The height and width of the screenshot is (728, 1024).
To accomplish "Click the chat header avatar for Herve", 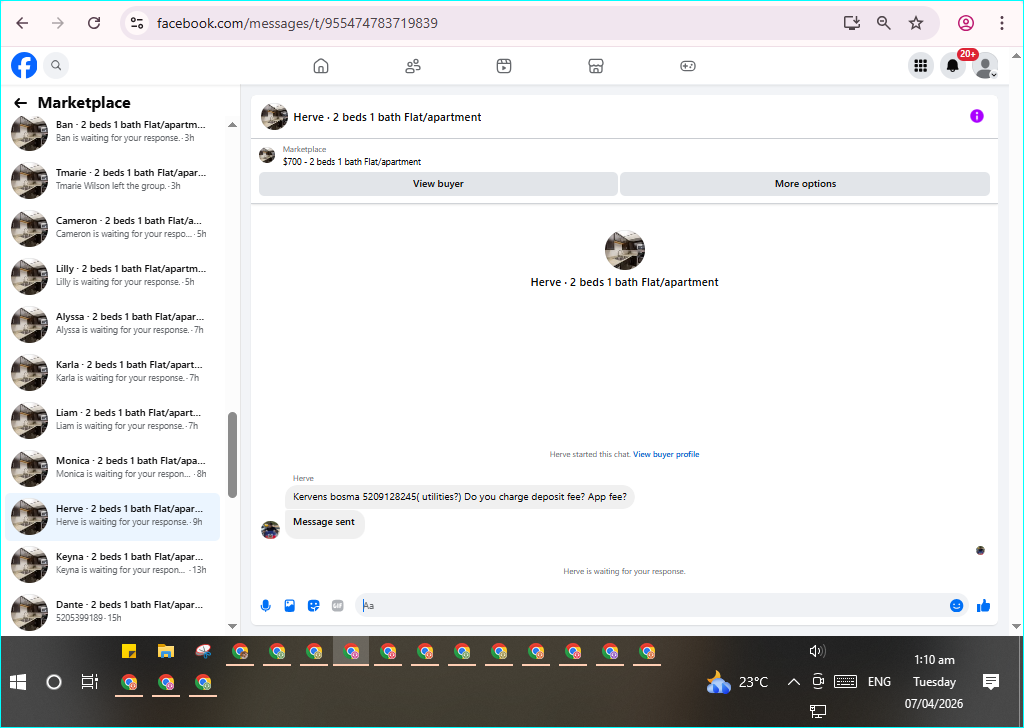I will [274, 117].
